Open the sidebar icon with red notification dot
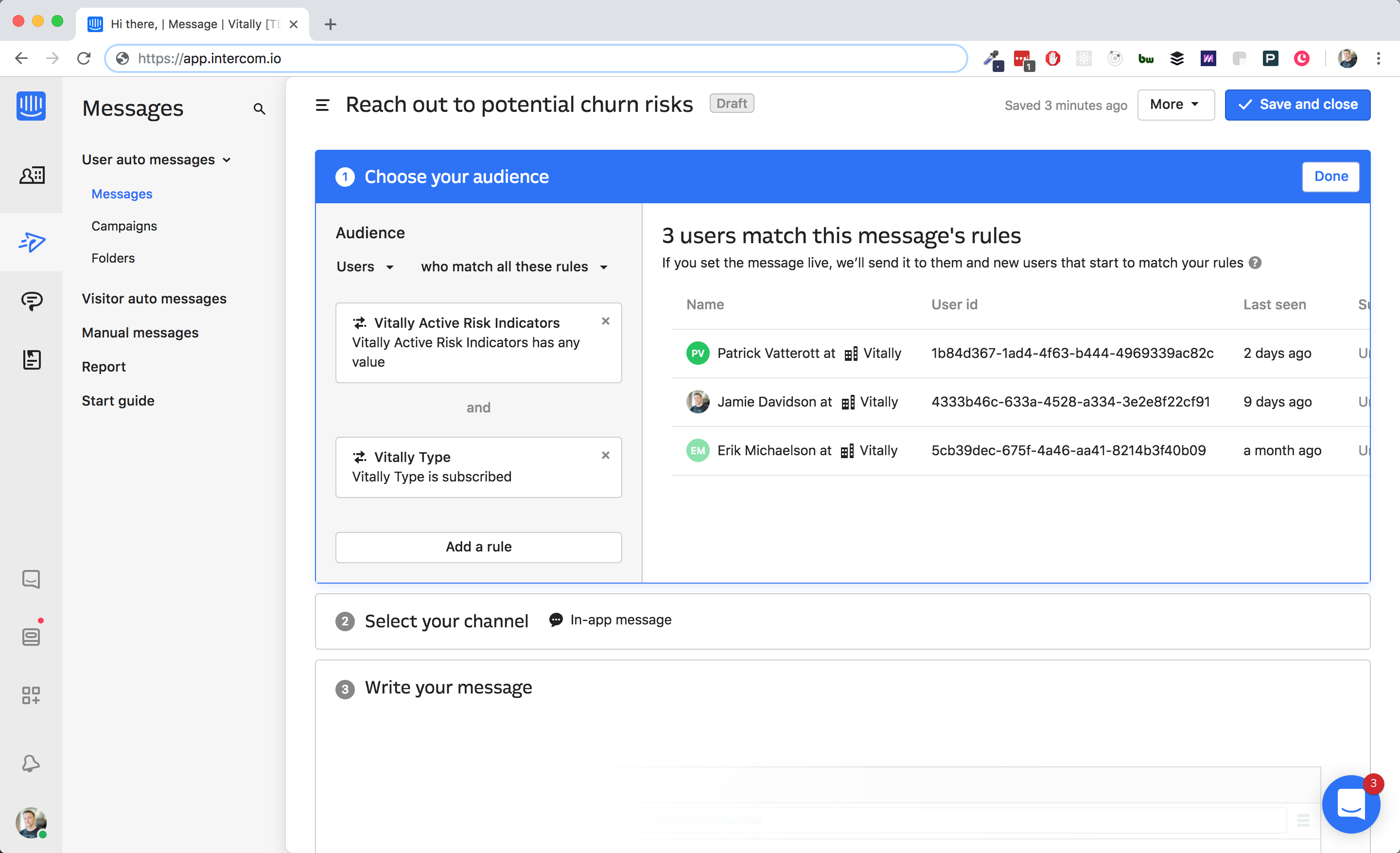1400x853 pixels. (31, 637)
